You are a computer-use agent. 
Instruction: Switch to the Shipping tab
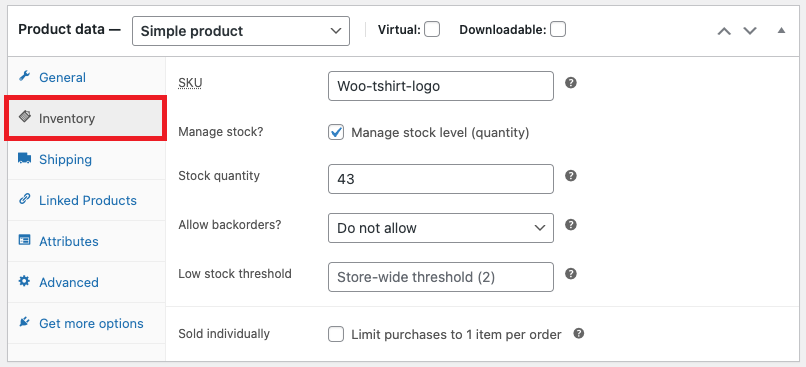pyautogui.click(x=86, y=159)
